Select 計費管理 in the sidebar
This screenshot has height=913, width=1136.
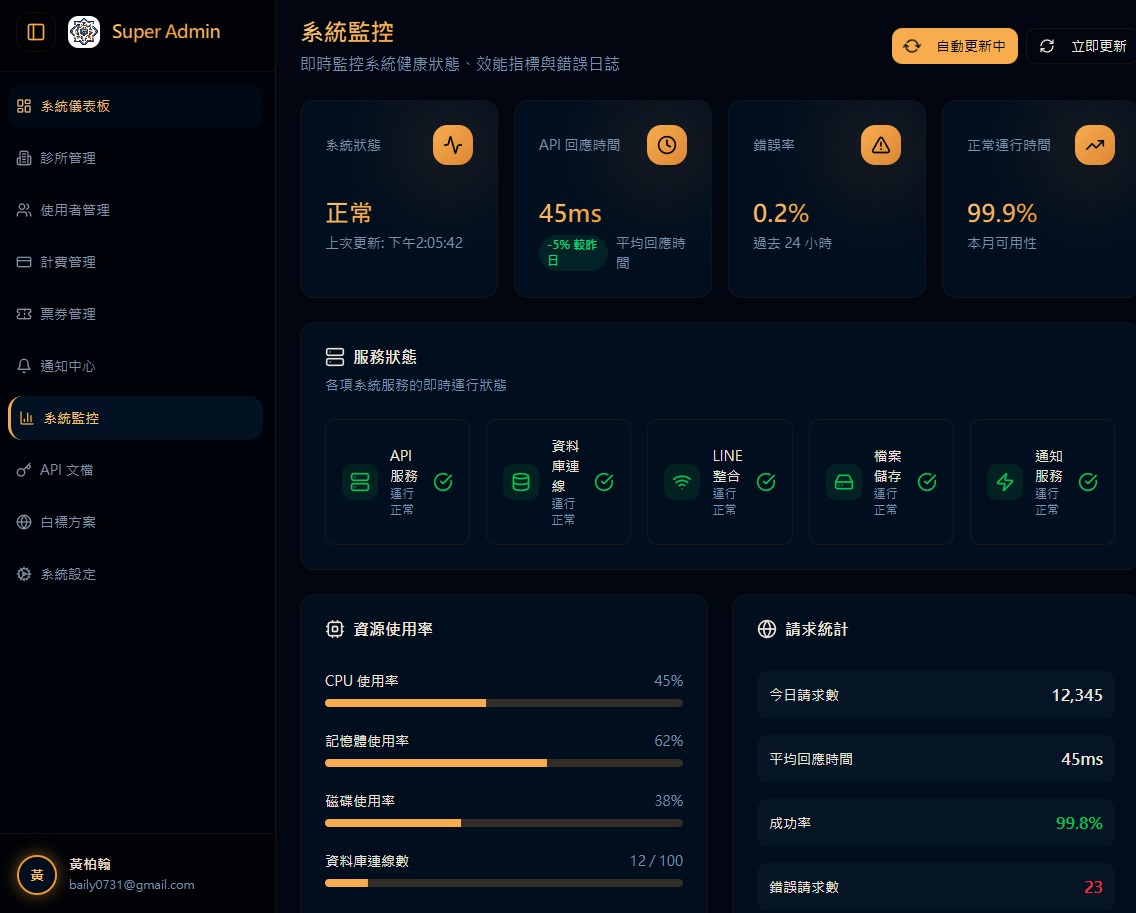pos(68,262)
